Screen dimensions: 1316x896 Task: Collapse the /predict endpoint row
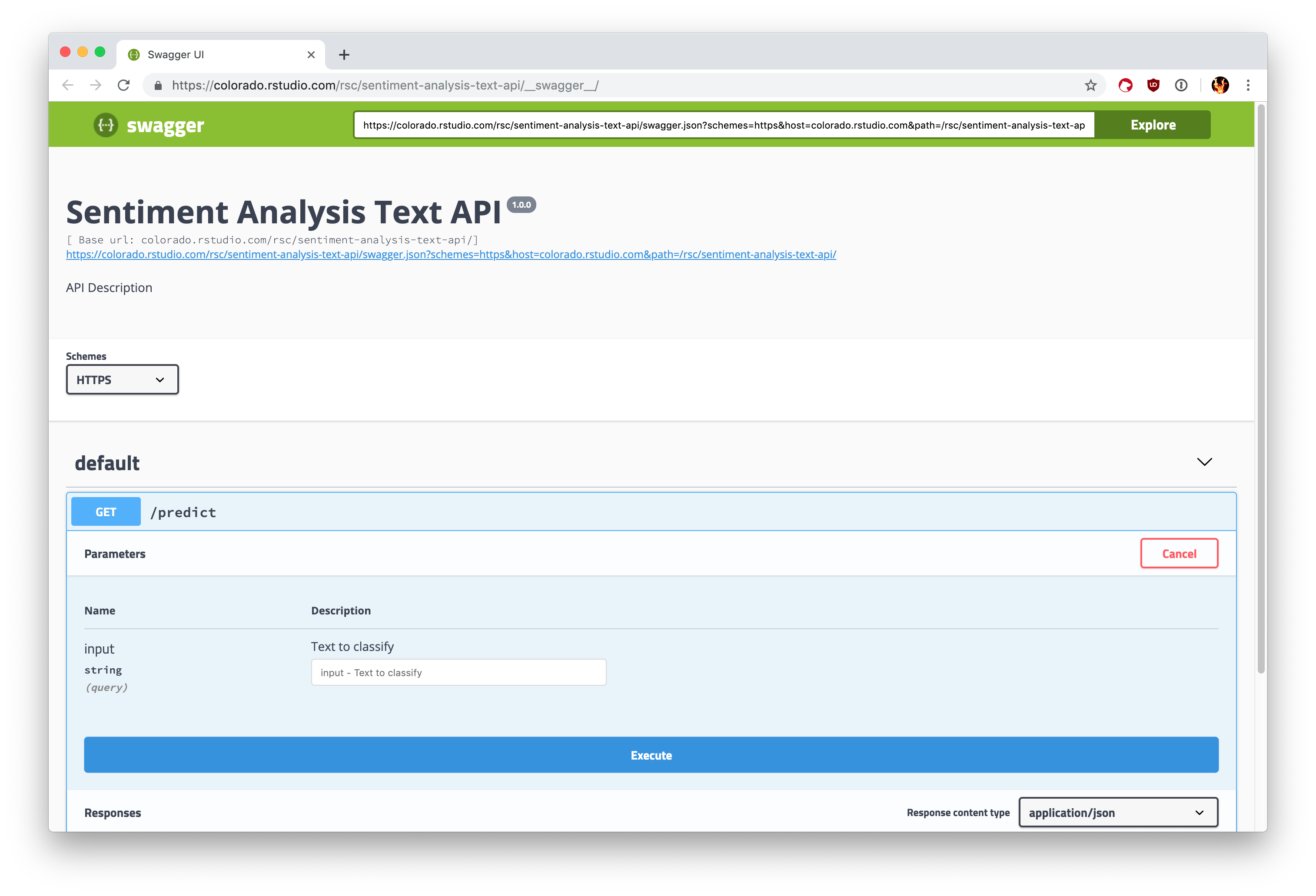[651, 512]
